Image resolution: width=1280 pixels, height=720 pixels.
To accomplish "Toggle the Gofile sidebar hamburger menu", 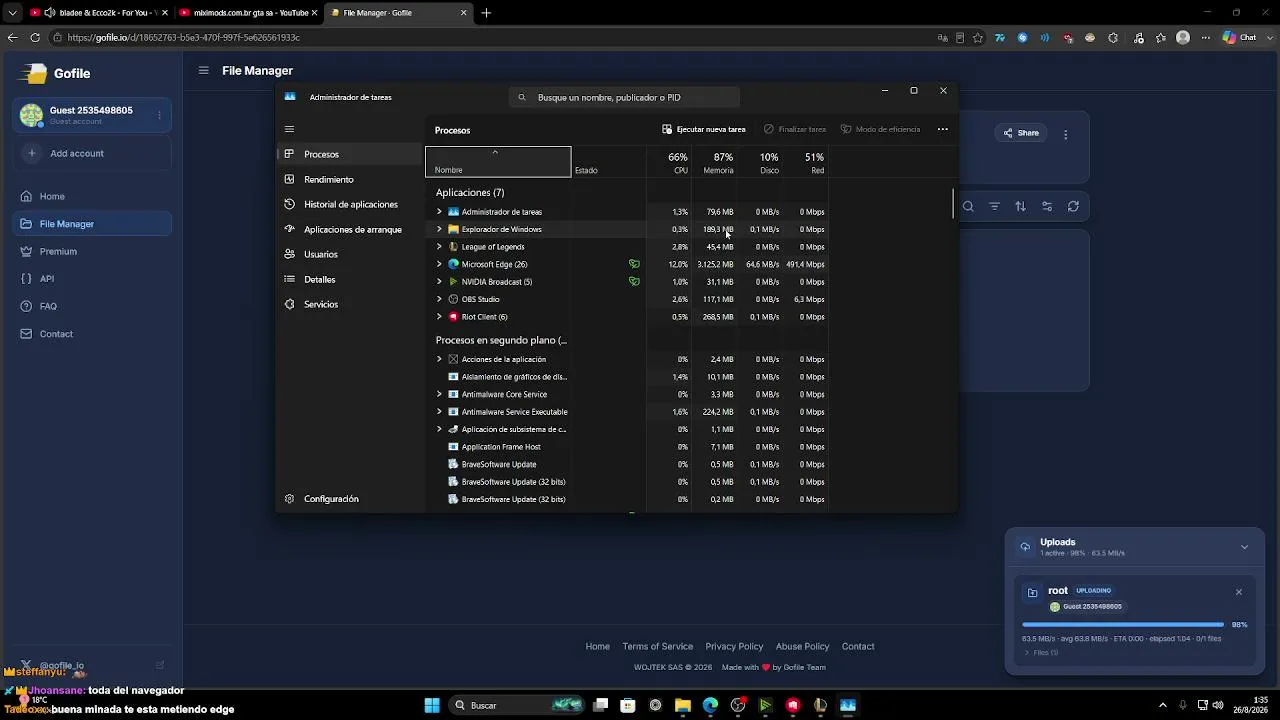I will 203,71.
